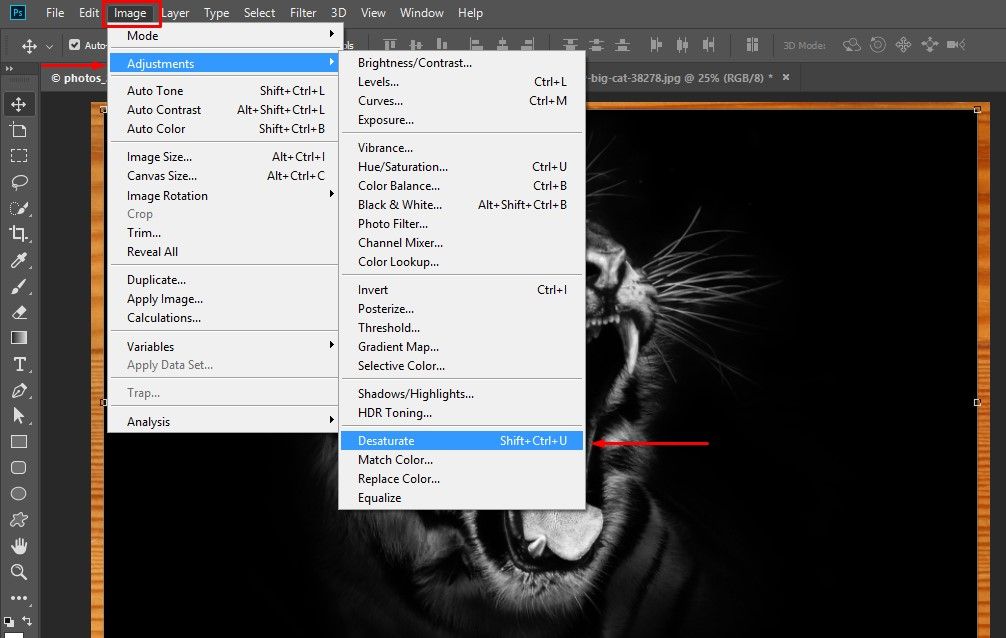Click right-middle transform handle on canvas
Viewport: 1006px width, 638px height.
(x=977, y=402)
